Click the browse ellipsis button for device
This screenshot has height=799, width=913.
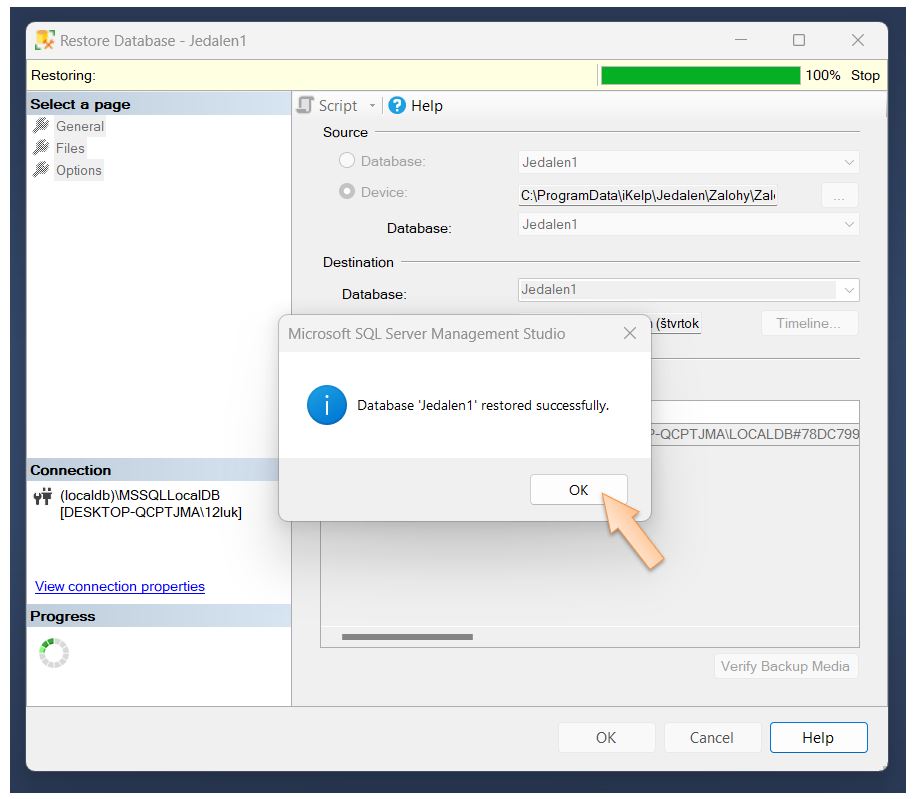[x=839, y=196]
